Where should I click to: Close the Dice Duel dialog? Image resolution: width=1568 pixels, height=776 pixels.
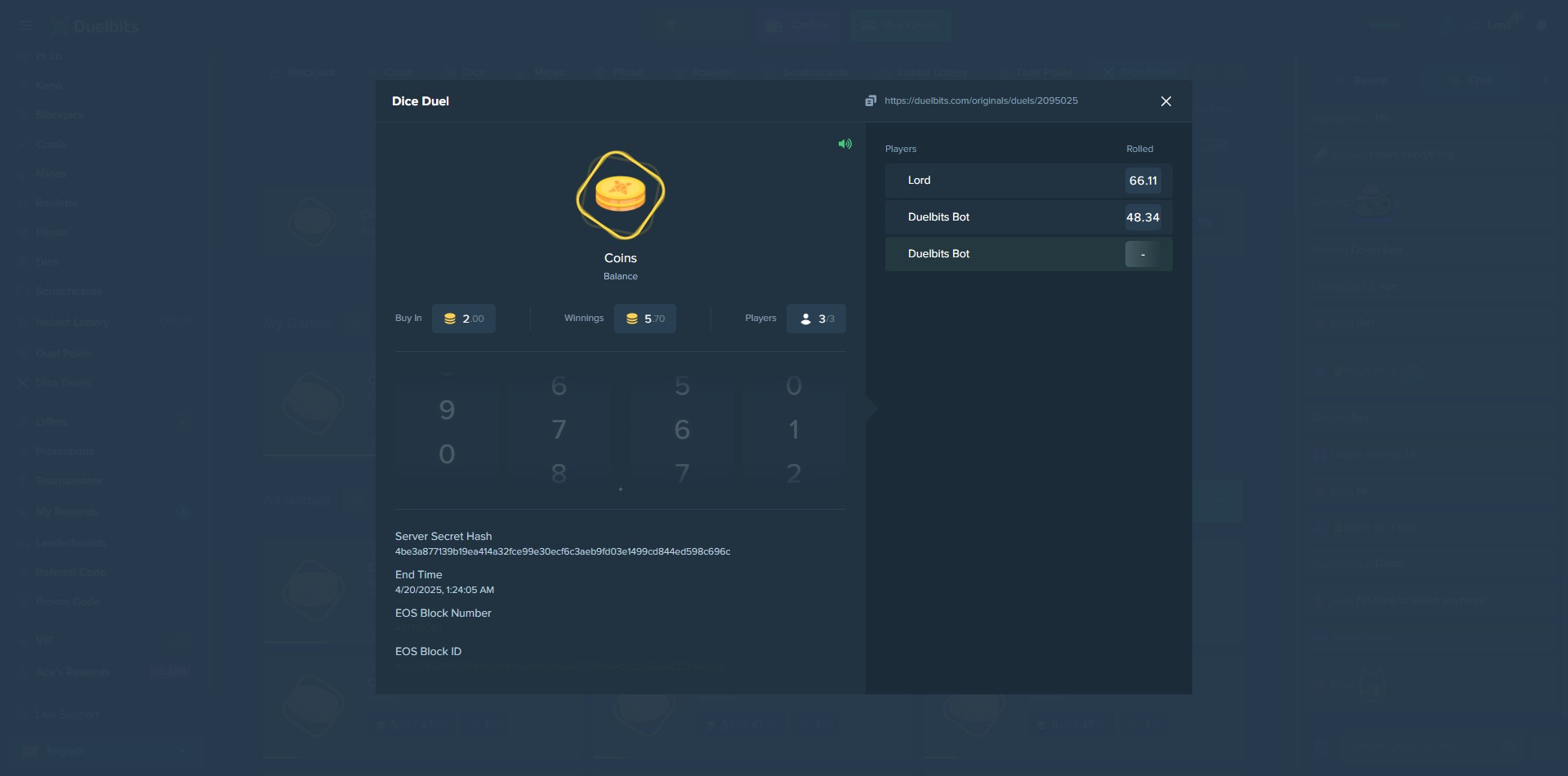pos(1166,101)
